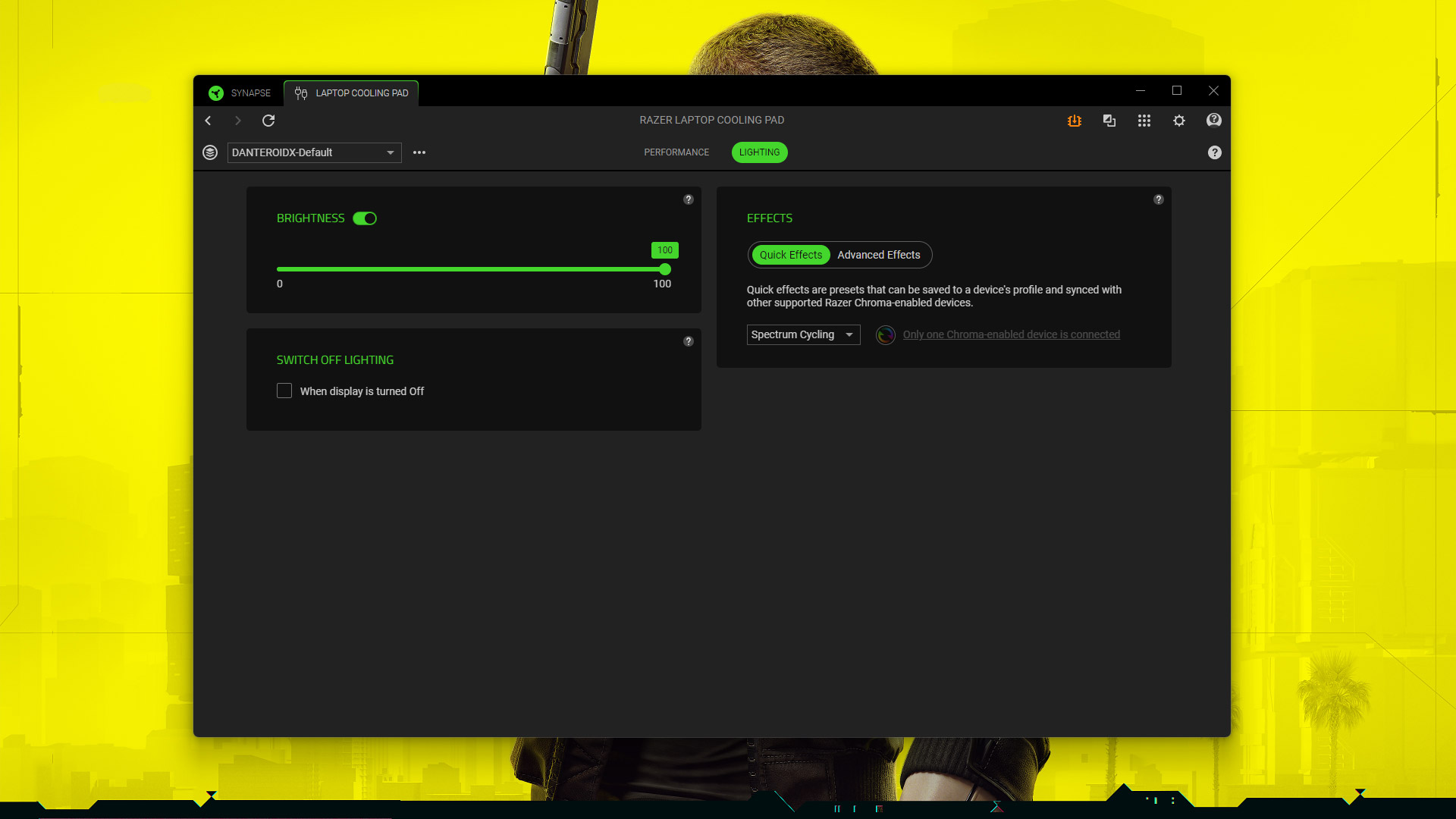This screenshot has height=819, width=1456.
Task: Open Brightness panel help icon
Action: tap(689, 199)
